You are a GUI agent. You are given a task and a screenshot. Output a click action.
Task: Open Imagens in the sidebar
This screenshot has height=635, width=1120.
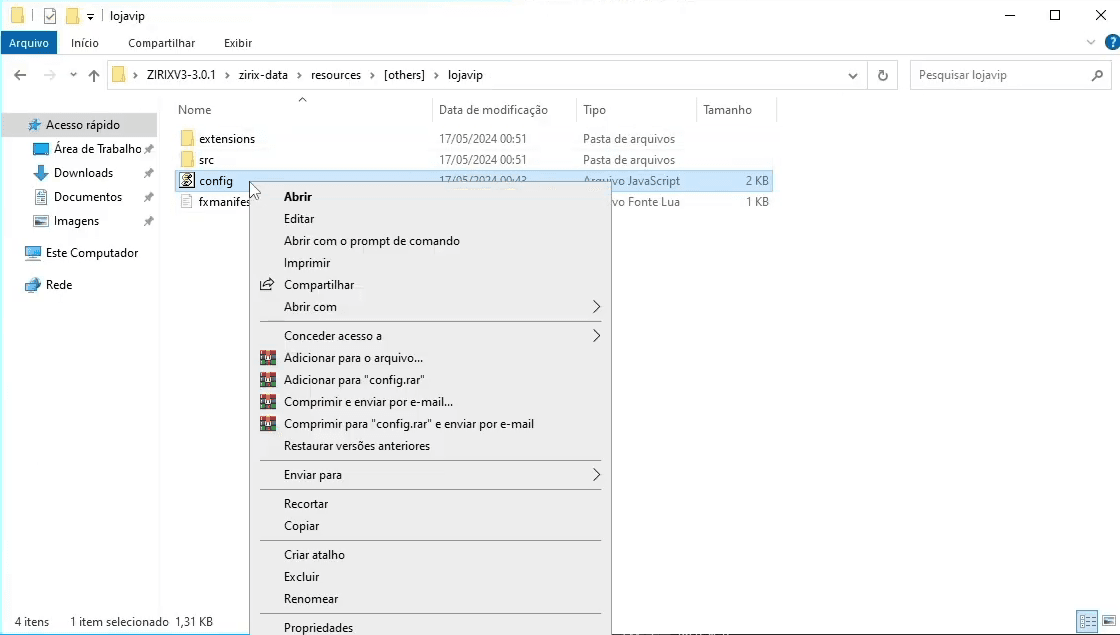point(76,221)
